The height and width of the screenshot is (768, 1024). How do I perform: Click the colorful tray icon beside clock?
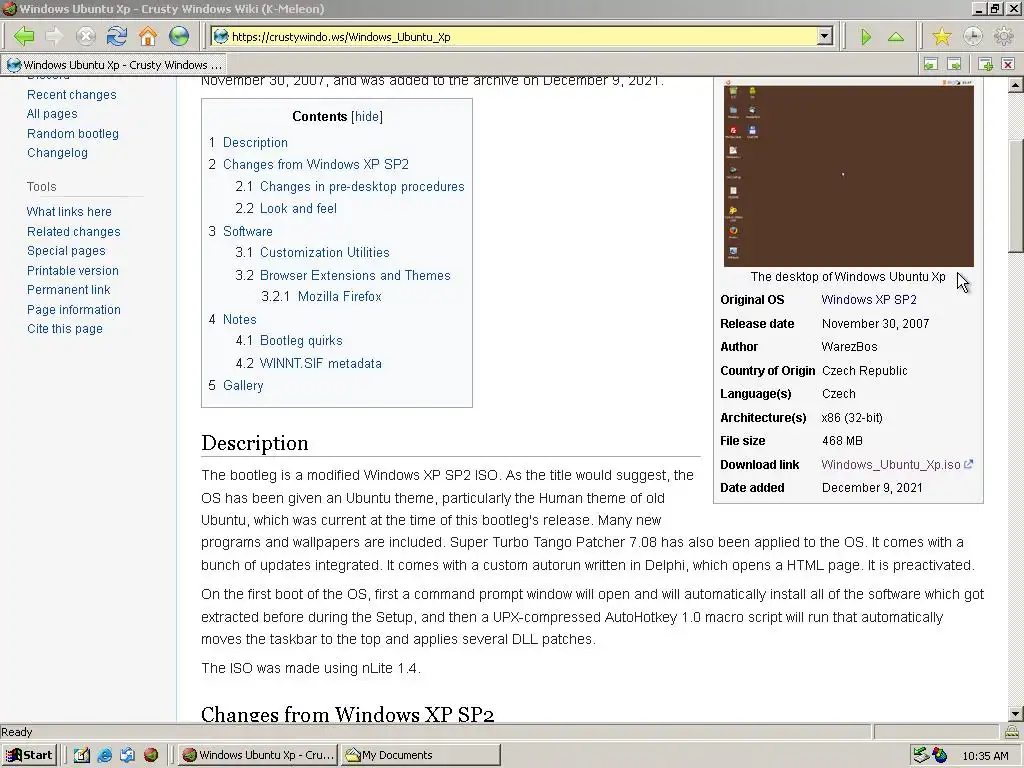pos(940,756)
